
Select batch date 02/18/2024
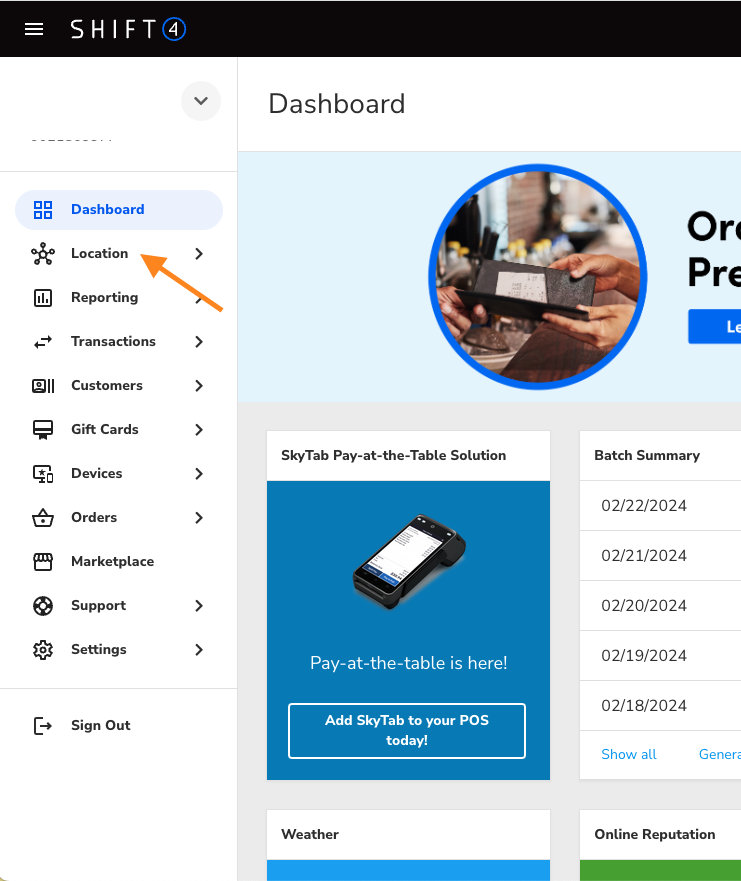644,706
